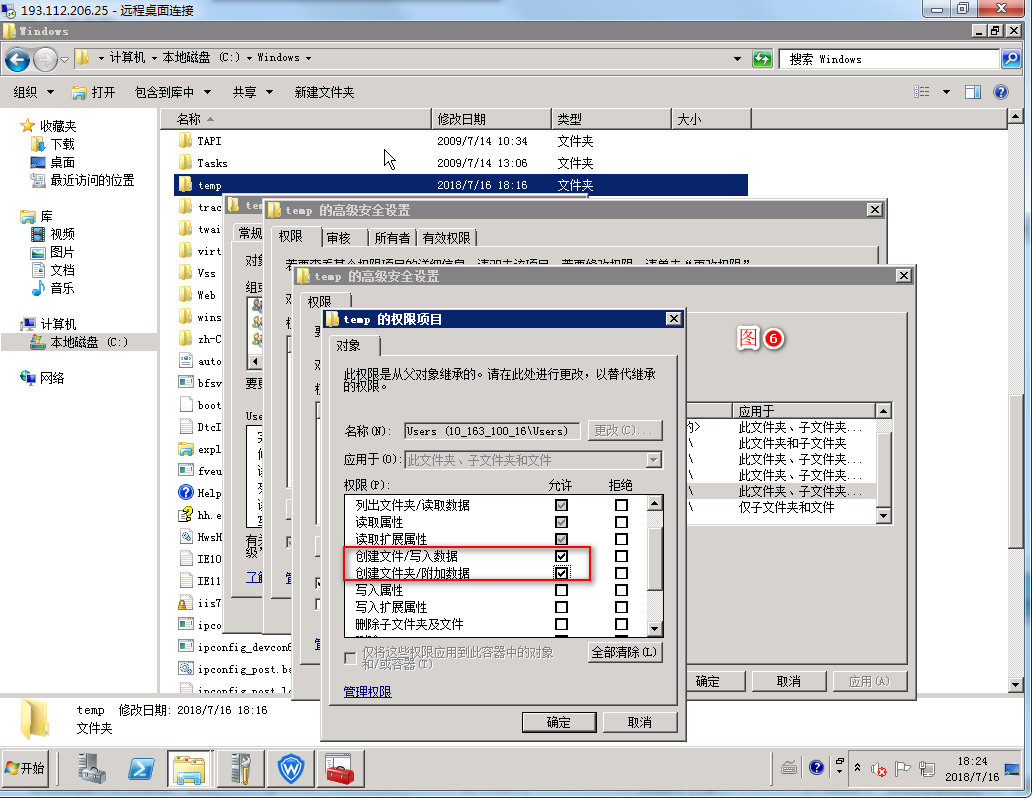1032x798 pixels.
Task: Uncheck allow for 创建文件/写入数据
Action: click(561, 556)
